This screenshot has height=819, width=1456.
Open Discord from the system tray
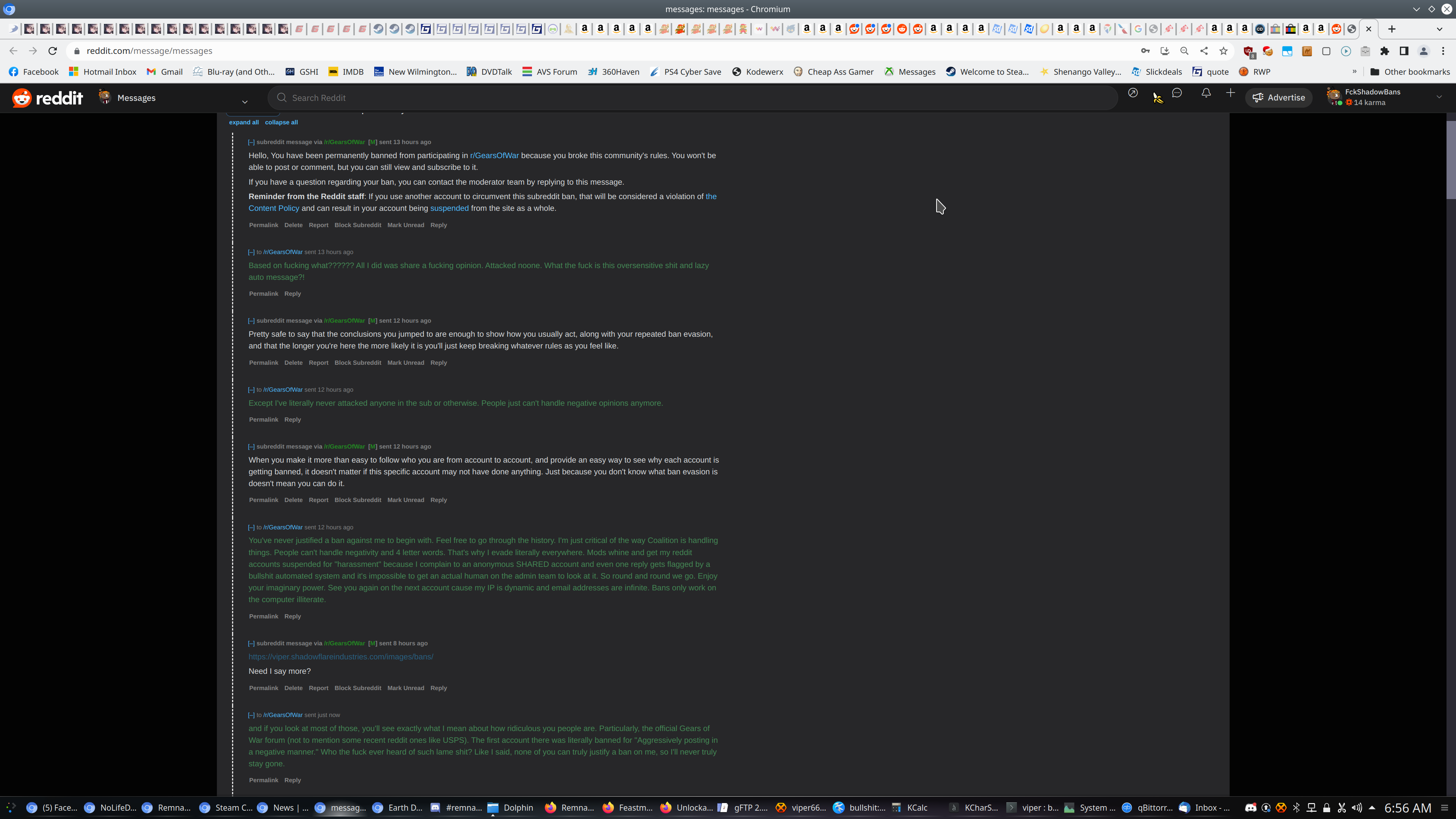coord(1250,808)
